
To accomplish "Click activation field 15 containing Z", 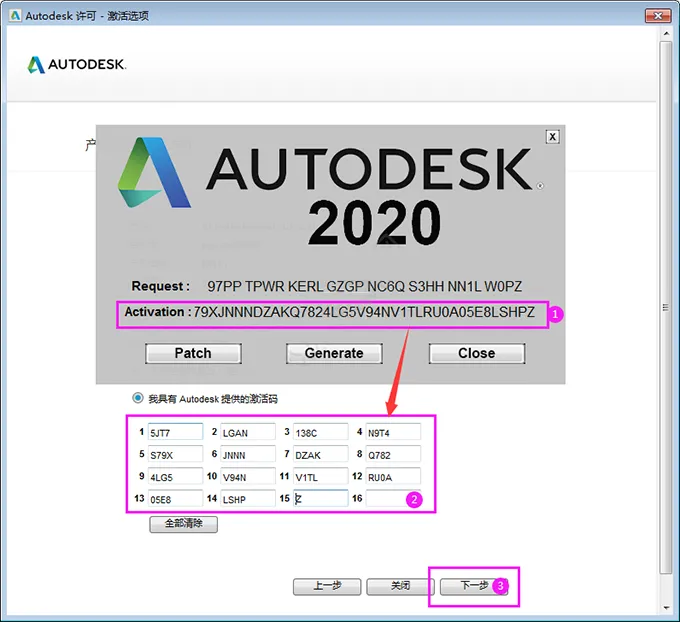I will (320, 498).
